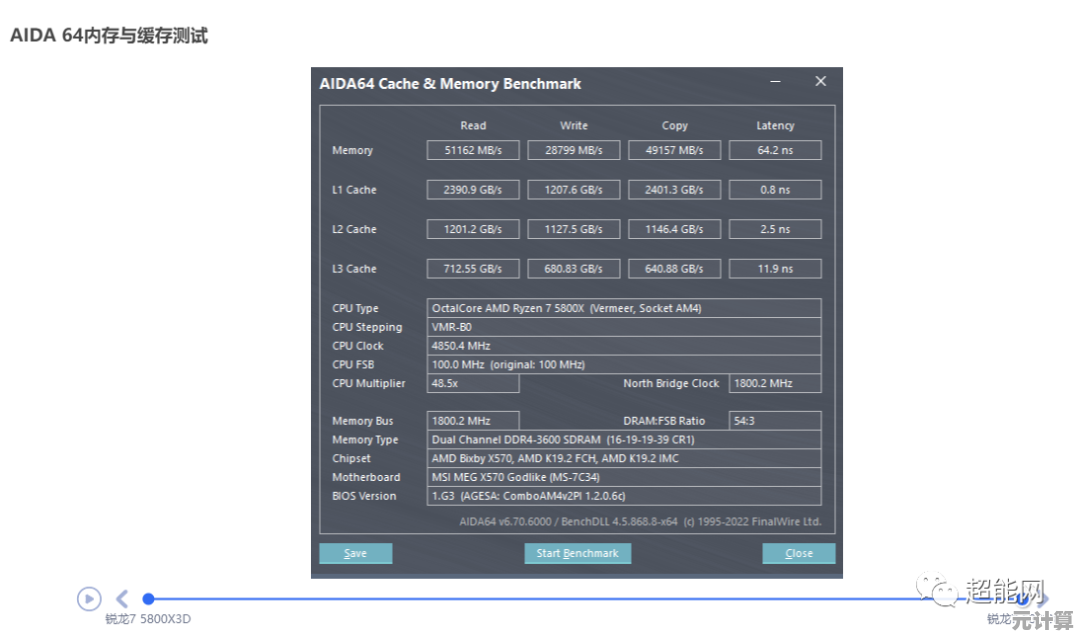Click the Copy column header
The height and width of the screenshot is (639, 1080).
pyautogui.click(x=675, y=125)
